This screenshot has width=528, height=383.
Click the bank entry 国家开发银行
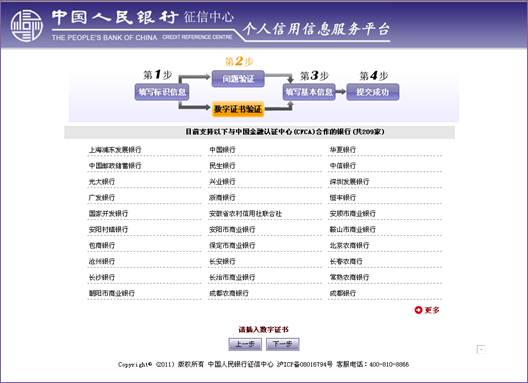click(108, 214)
